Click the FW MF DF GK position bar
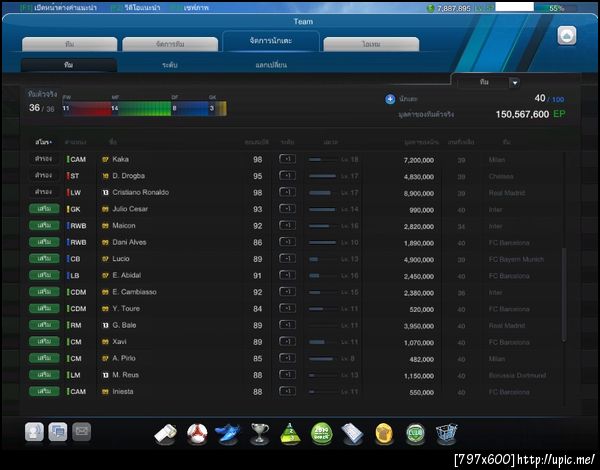The image size is (600, 470). click(x=145, y=109)
